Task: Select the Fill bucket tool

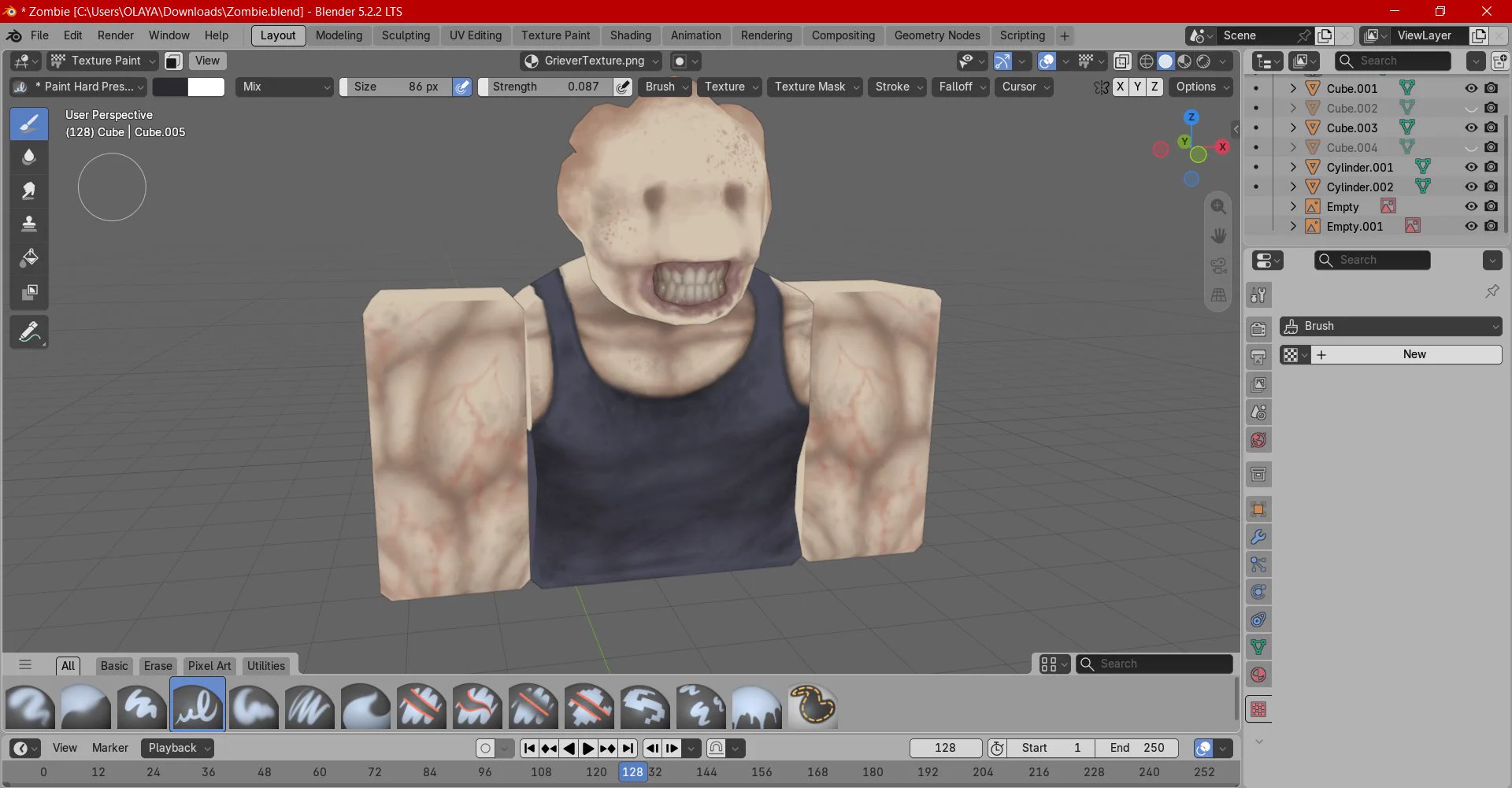Action: tap(29, 257)
